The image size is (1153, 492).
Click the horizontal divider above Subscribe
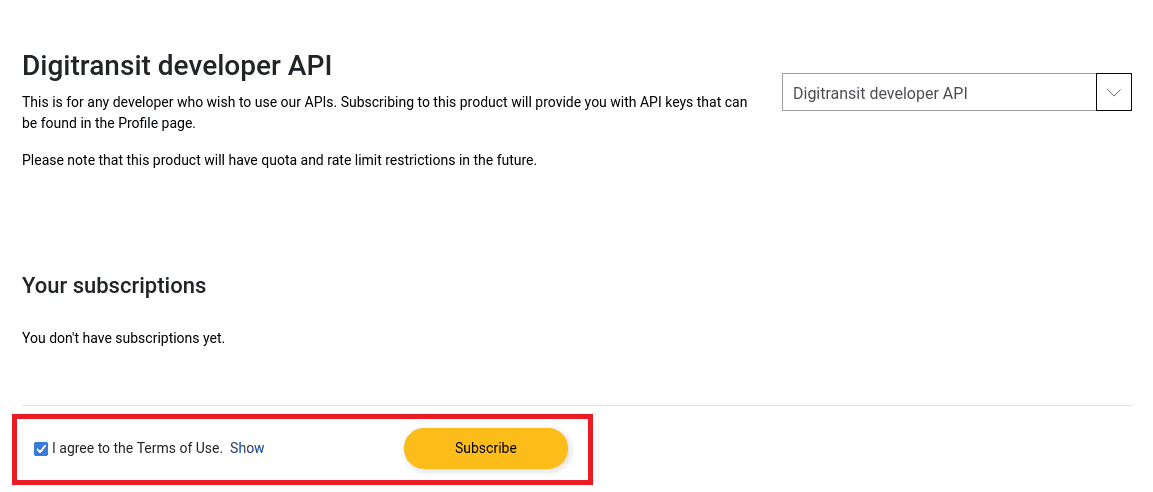pos(576,405)
